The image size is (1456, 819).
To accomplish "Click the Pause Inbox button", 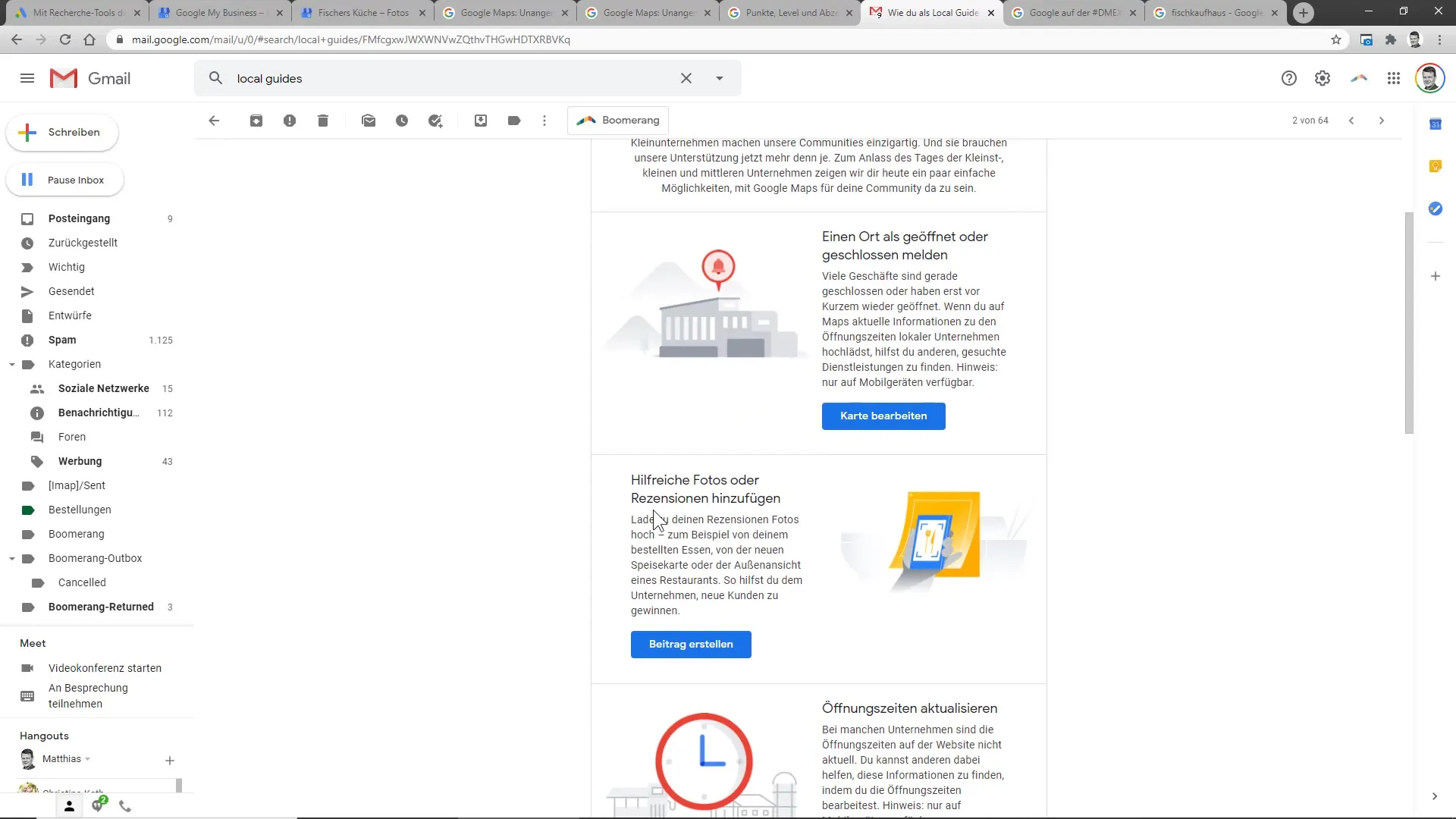I will [64, 180].
